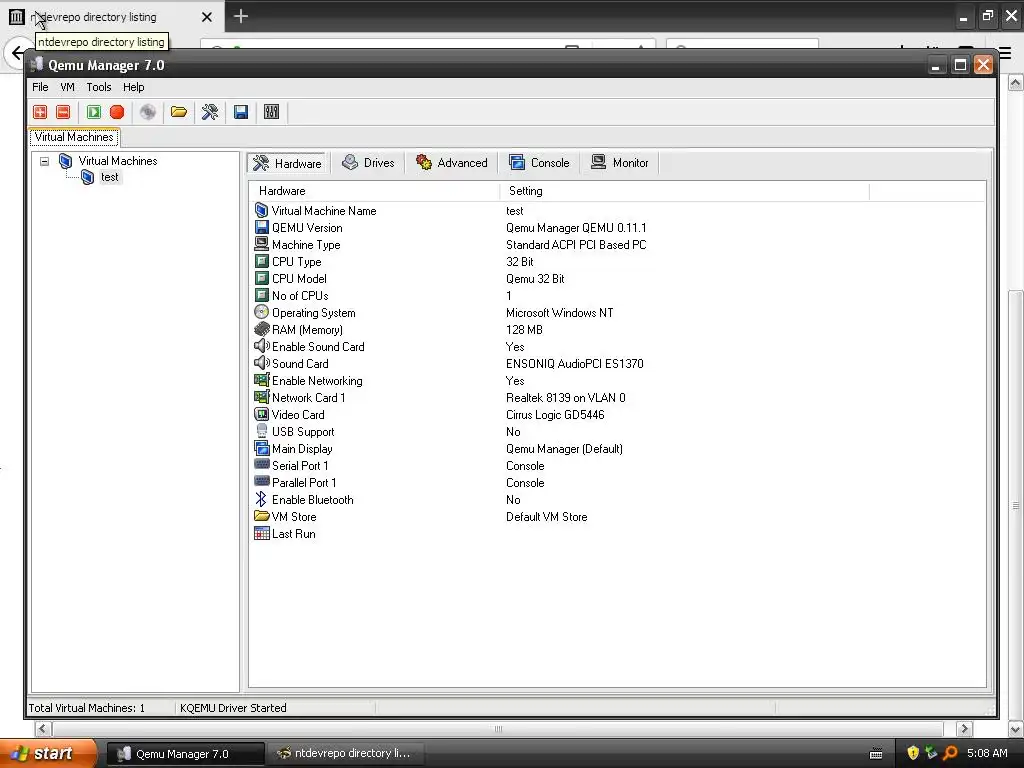Click the CPU Model chip icon
This screenshot has width=1024, height=768.
point(261,278)
